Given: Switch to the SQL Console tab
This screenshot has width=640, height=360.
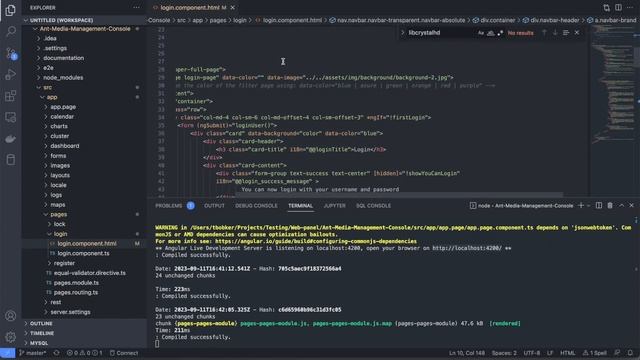Looking at the screenshot, I should click(x=373, y=206).
